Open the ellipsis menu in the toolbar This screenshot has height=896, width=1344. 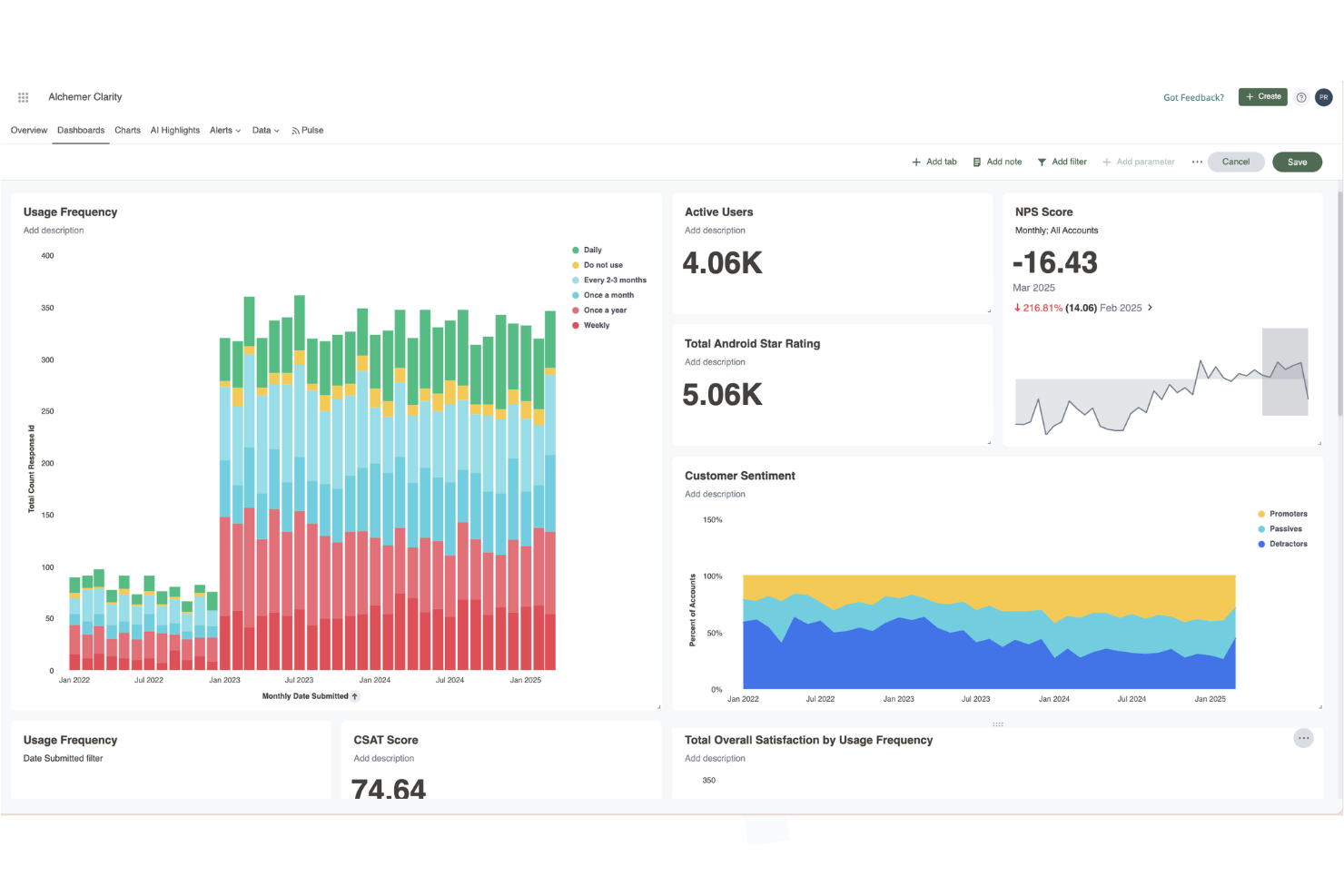click(x=1196, y=162)
